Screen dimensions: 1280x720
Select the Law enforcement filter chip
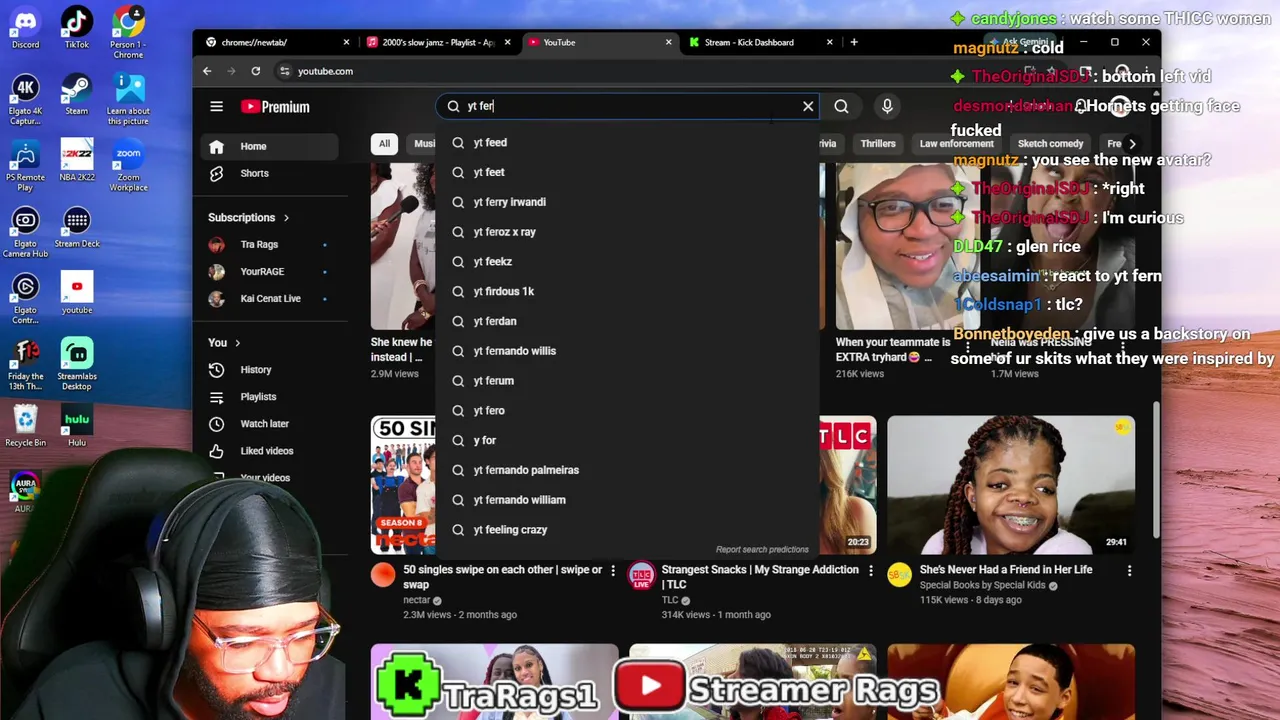tap(957, 143)
